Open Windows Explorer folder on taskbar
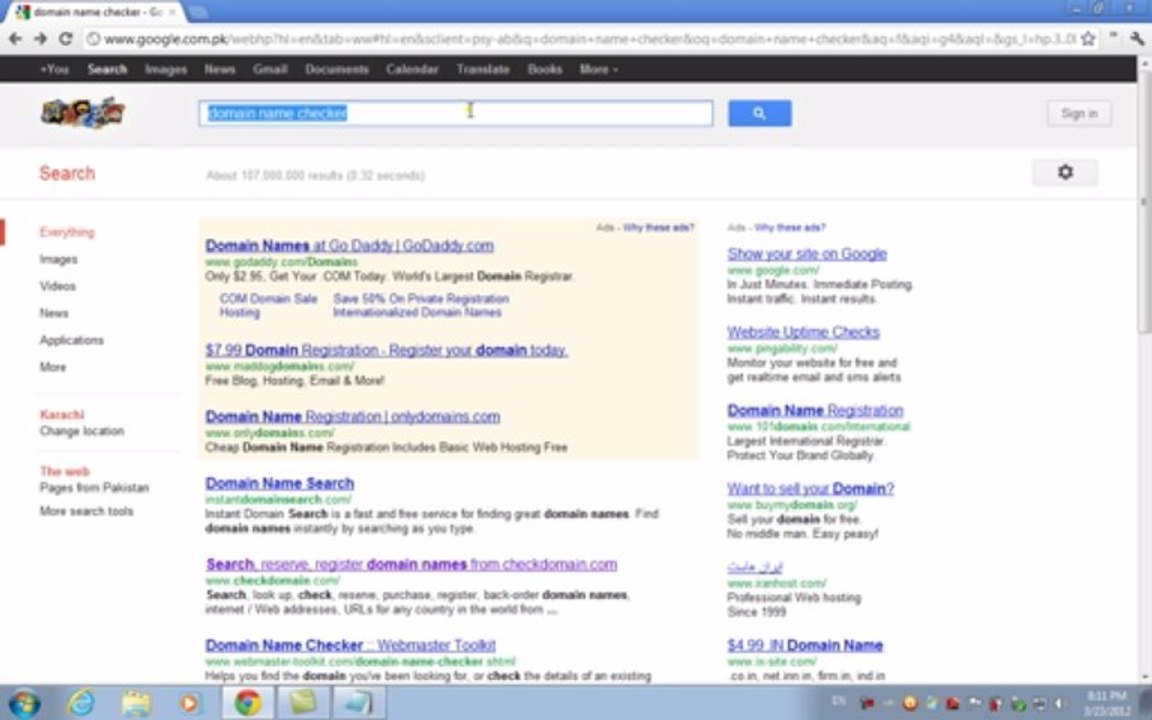The width and height of the screenshot is (1152, 720). pos(137,703)
